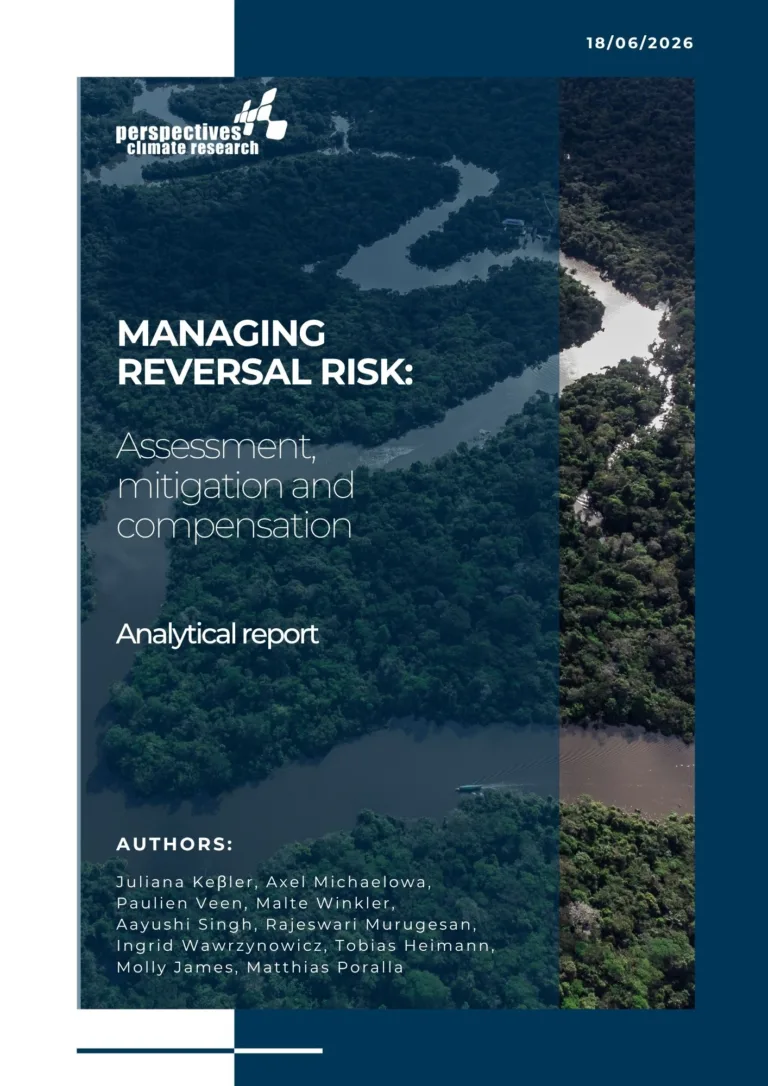Image resolution: width=768 pixels, height=1086 pixels.
Task: Click the author line starting Aayushi Singh
Action: coord(298,926)
